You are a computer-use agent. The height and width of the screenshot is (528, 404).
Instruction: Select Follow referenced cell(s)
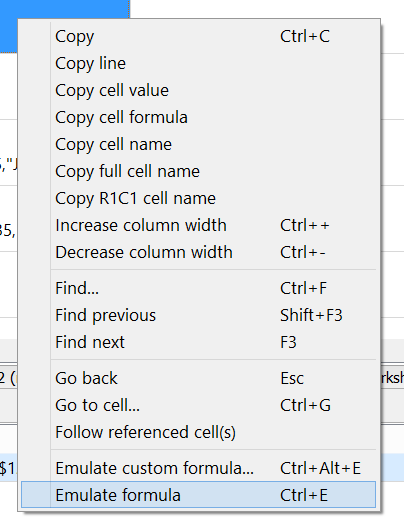click(198, 432)
